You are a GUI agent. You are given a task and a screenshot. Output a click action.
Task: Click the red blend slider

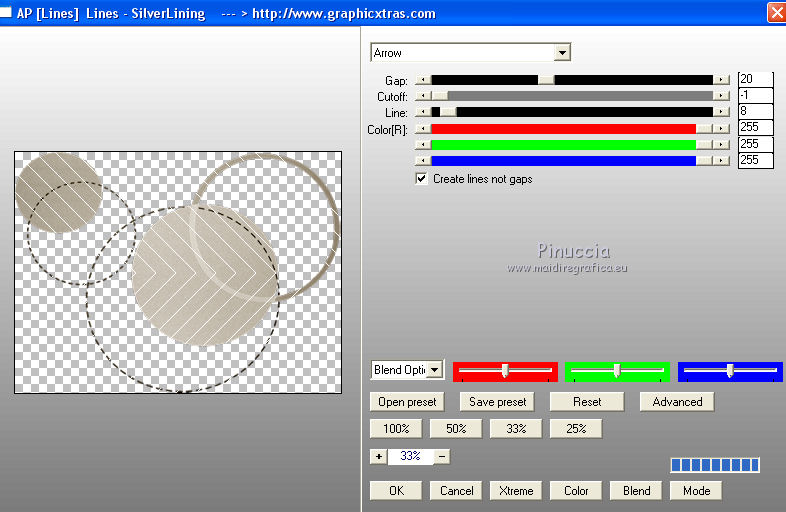pos(505,371)
